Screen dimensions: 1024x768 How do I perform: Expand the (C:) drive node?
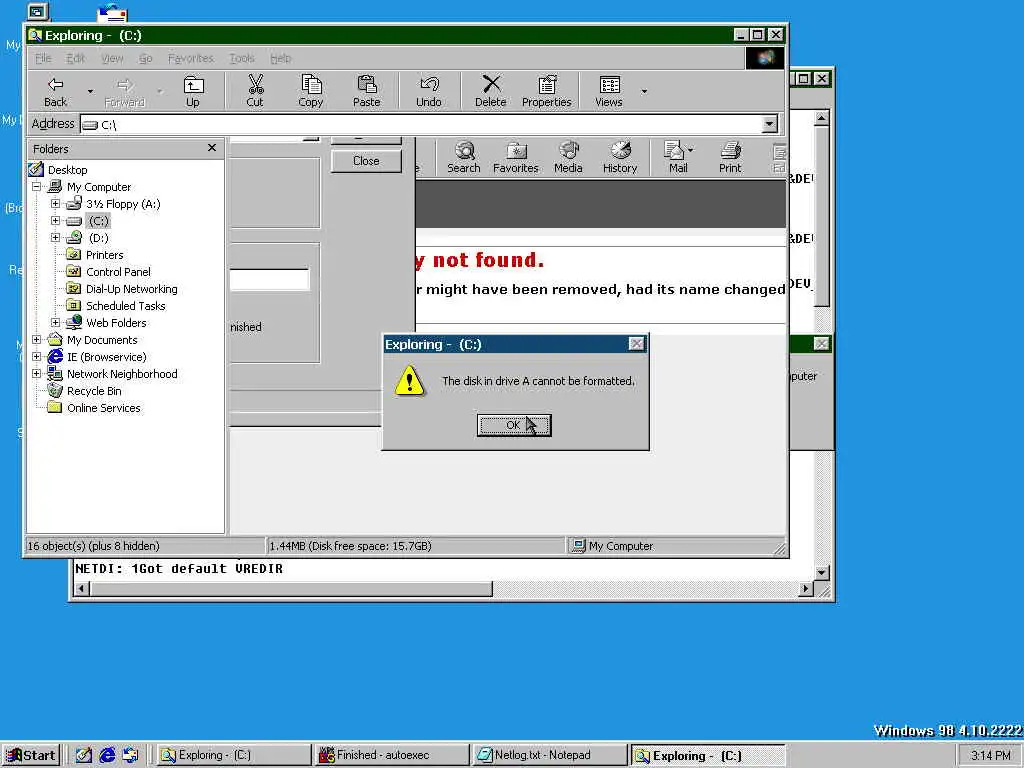[x=56, y=221]
